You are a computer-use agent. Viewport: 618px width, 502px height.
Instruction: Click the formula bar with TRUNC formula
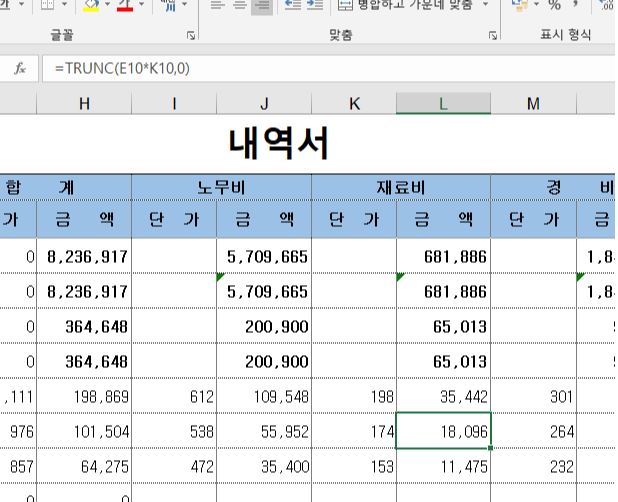coord(329,69)
